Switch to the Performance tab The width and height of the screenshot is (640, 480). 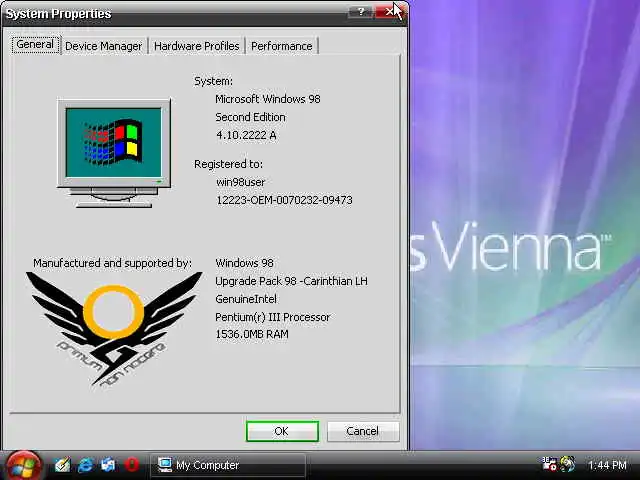click(282, 46)
